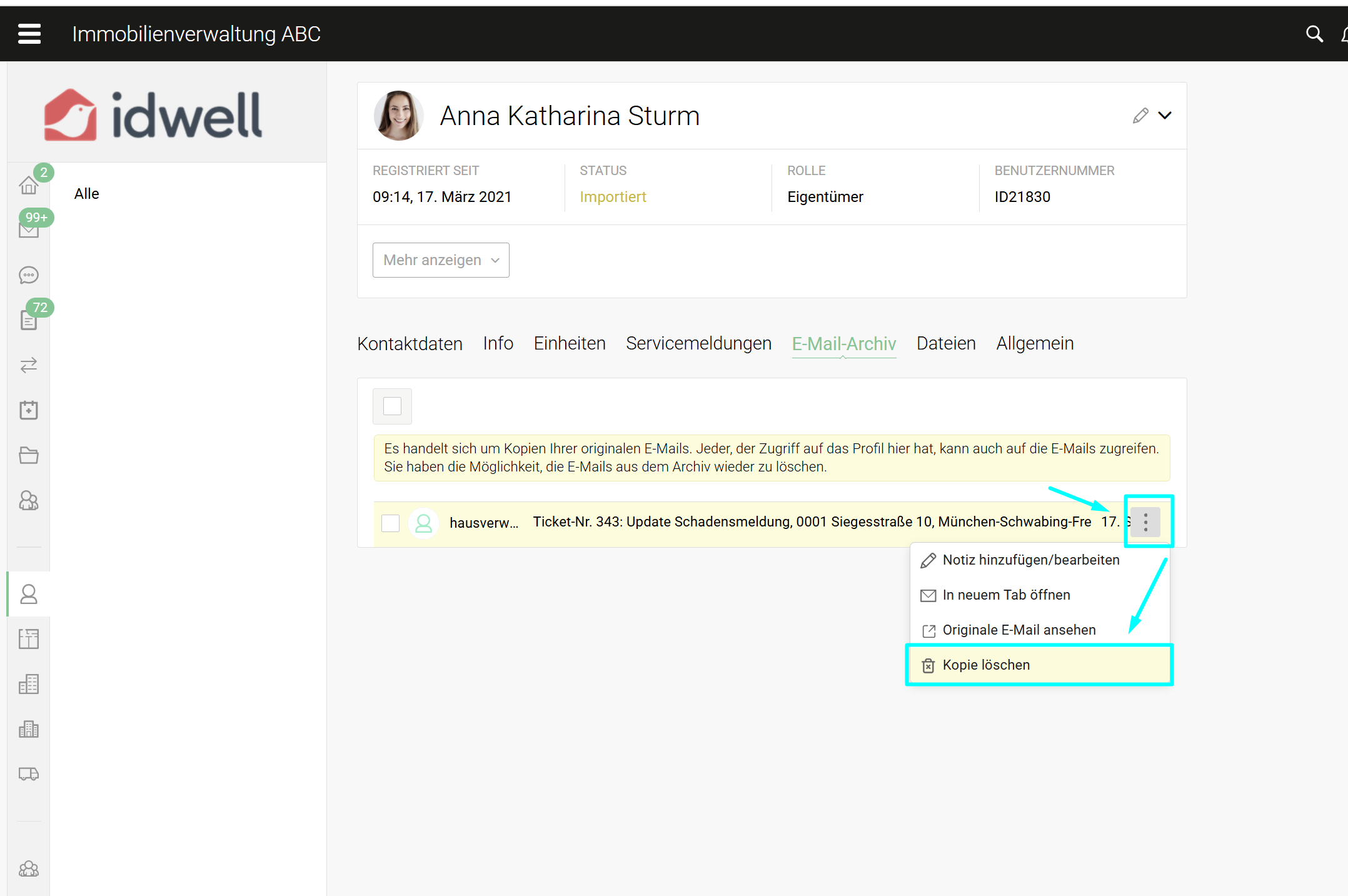The height and width of the screenshot is (896, 1348).
Task: Open the folder files sidebar icon
Action: tap(29, 455)
